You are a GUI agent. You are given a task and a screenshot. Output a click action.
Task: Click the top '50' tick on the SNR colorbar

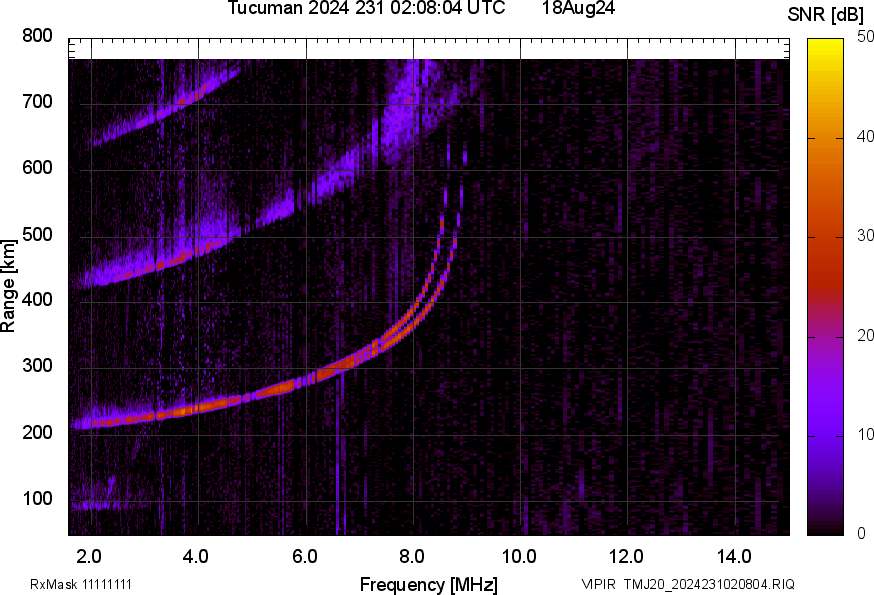click(x=865, y=37)
